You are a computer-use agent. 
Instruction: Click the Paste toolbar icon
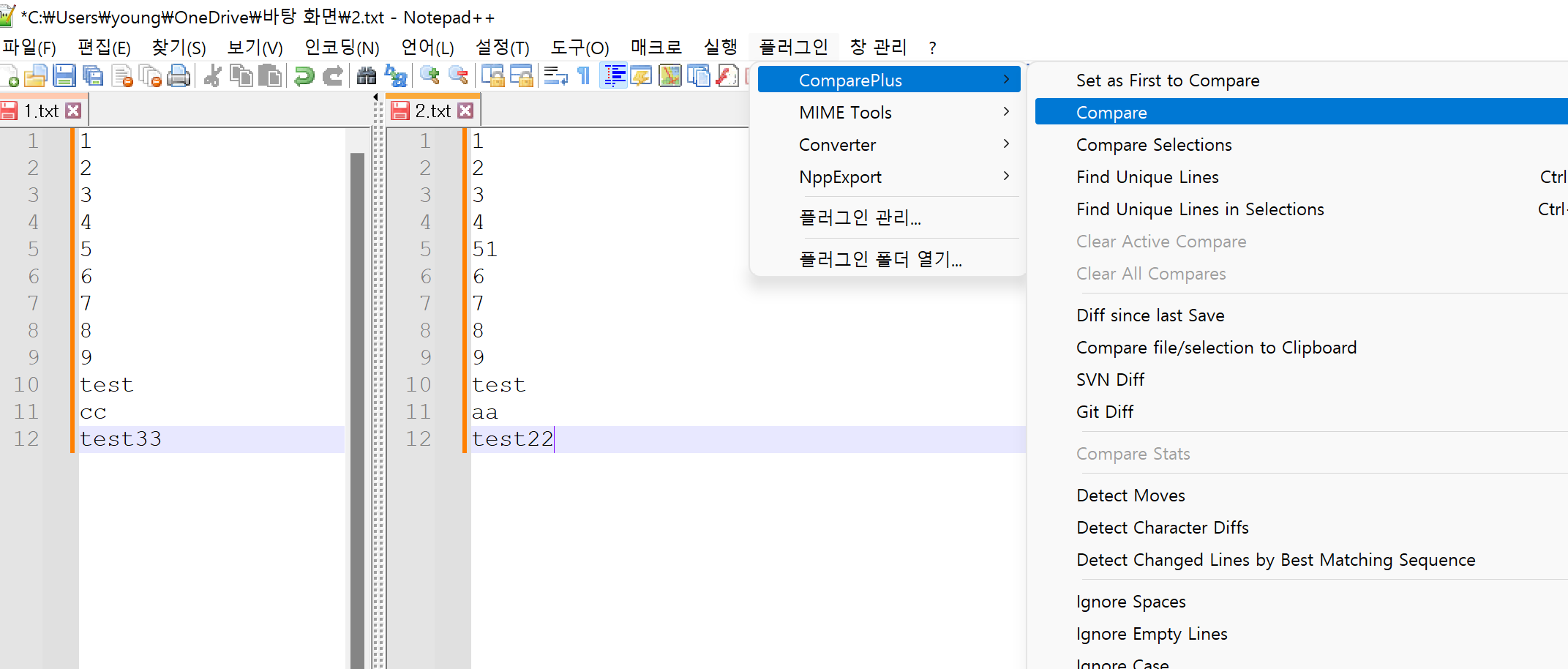coord(270,76)
